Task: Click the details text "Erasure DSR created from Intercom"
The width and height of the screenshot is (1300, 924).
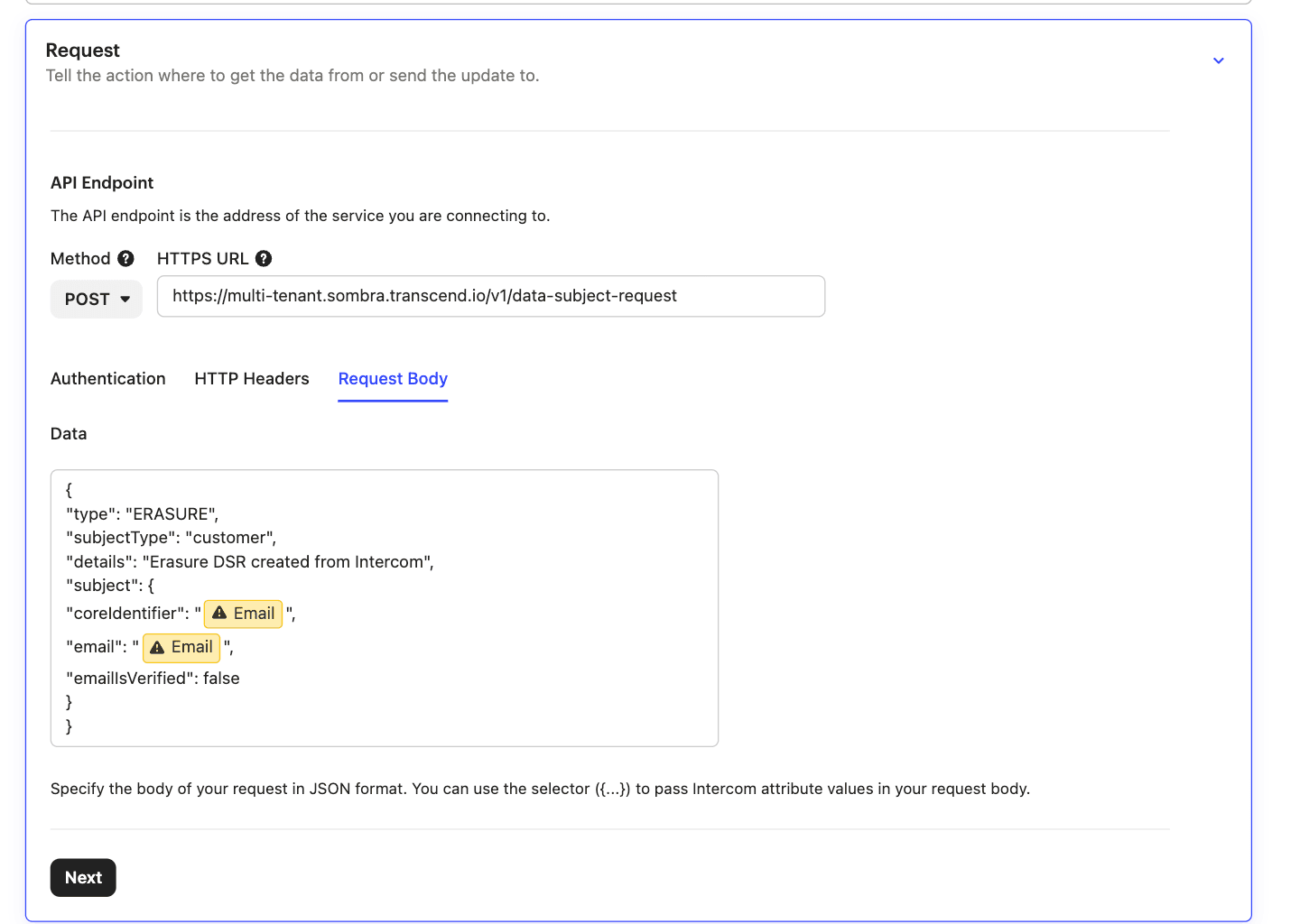Action: [289, 561]
